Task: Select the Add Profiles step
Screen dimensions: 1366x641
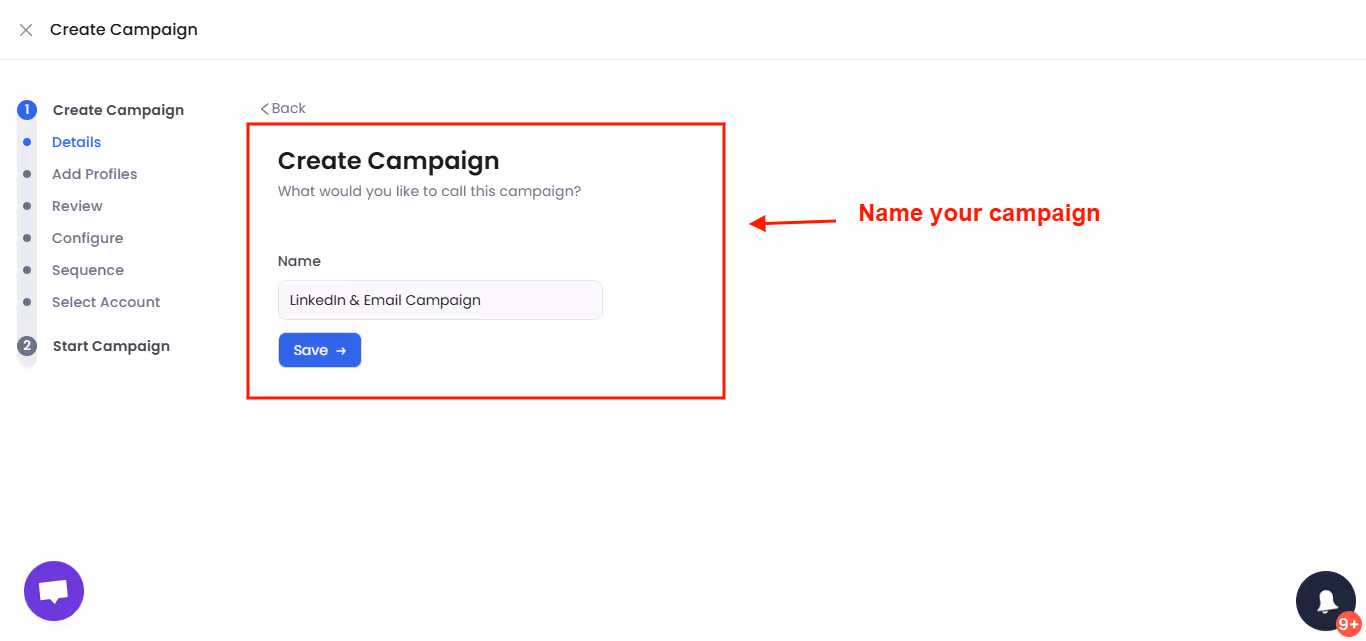Action: (x=94, y=173)
